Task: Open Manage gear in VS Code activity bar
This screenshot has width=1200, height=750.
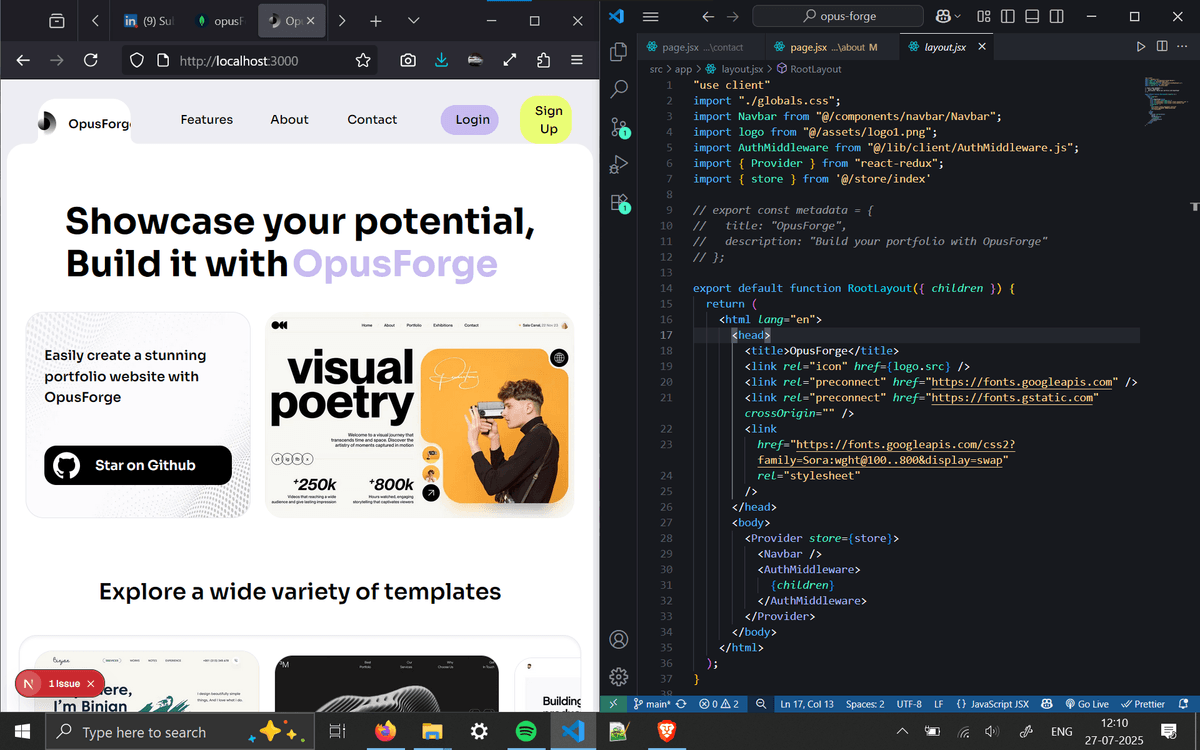Action: pyautogui.click(x=619, y=677)
